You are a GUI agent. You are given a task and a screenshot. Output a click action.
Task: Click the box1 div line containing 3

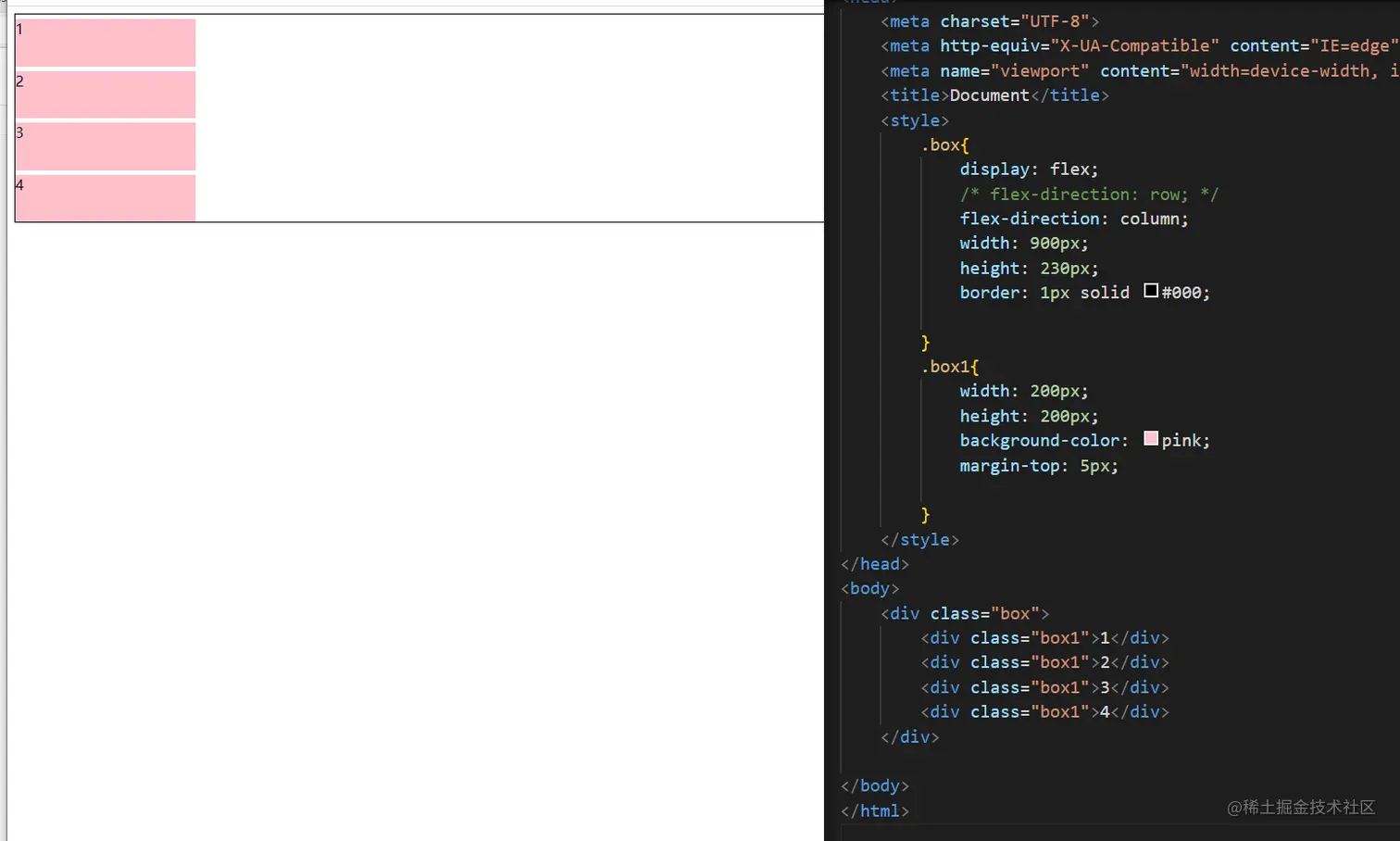[x=1044, y=688]
